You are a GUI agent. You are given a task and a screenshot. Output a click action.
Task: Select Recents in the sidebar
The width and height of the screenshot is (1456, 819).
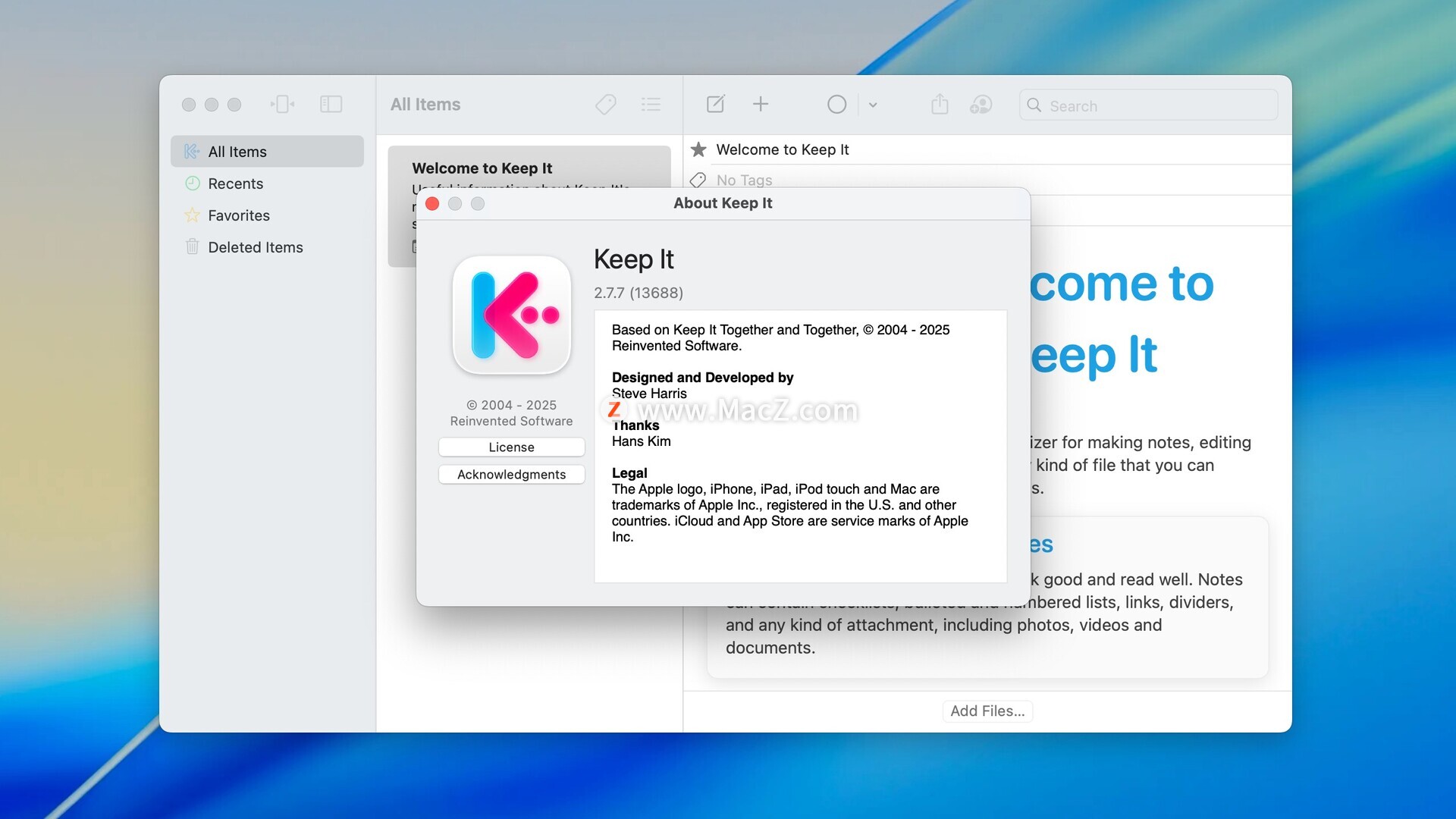point(235,184)
